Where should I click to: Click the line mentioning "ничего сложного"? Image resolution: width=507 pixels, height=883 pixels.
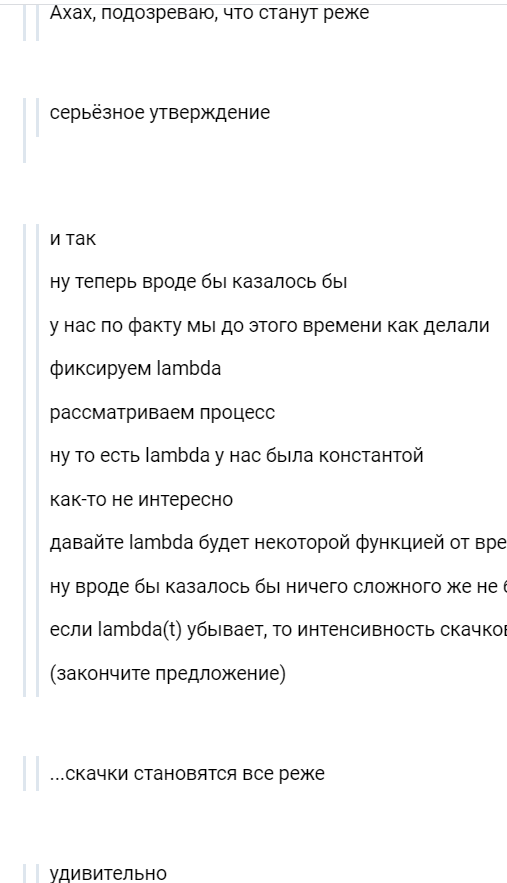[x=278, y=586]
